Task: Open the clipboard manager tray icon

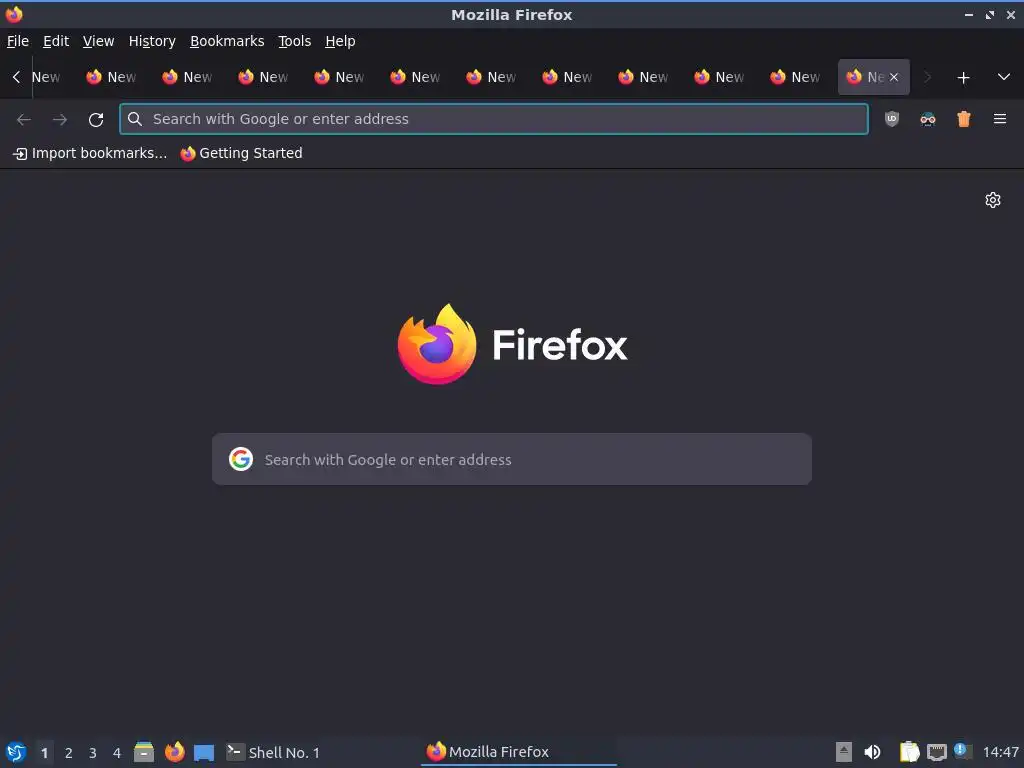Action: 909,752
